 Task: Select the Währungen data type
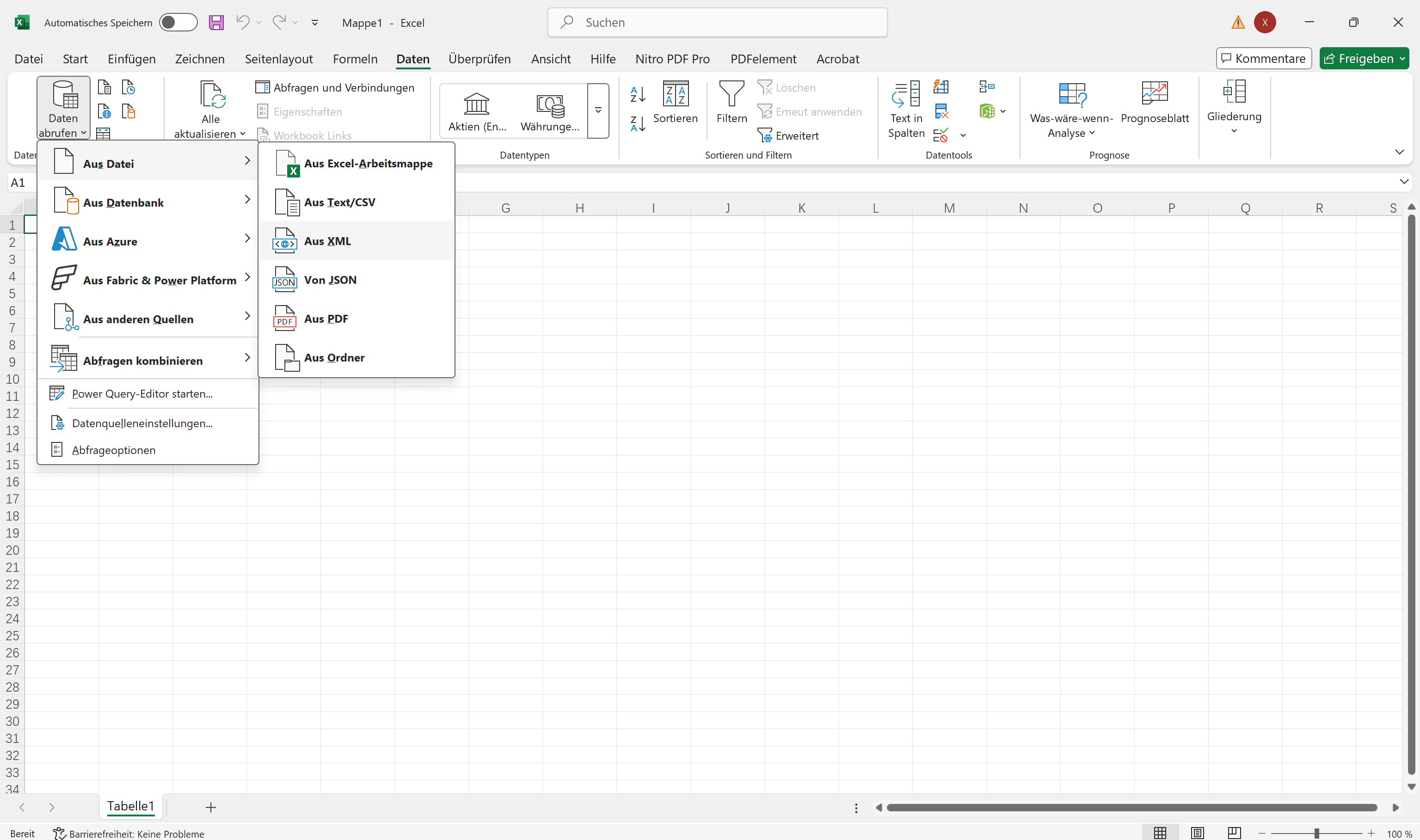[549, 112]
